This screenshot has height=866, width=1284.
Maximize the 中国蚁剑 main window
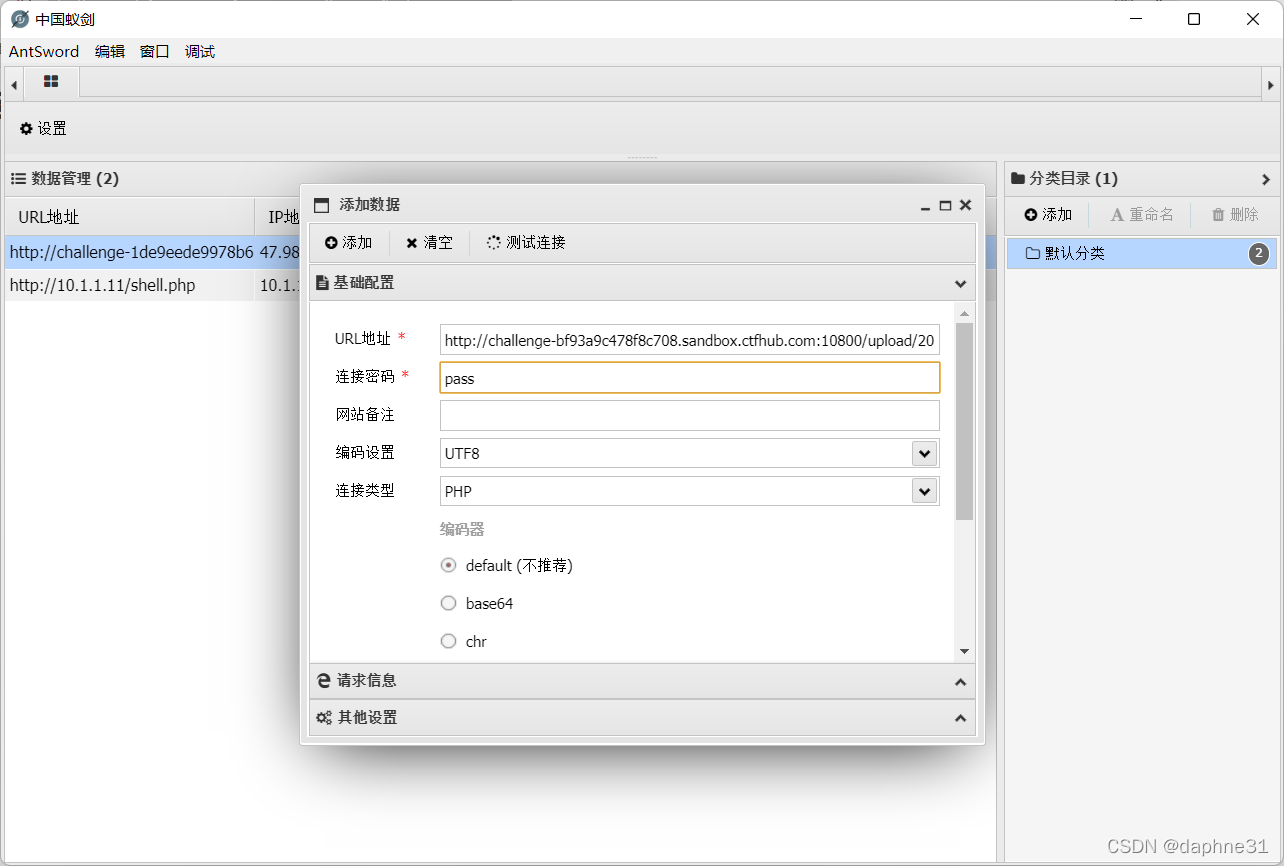click(x=1194, y=19)
